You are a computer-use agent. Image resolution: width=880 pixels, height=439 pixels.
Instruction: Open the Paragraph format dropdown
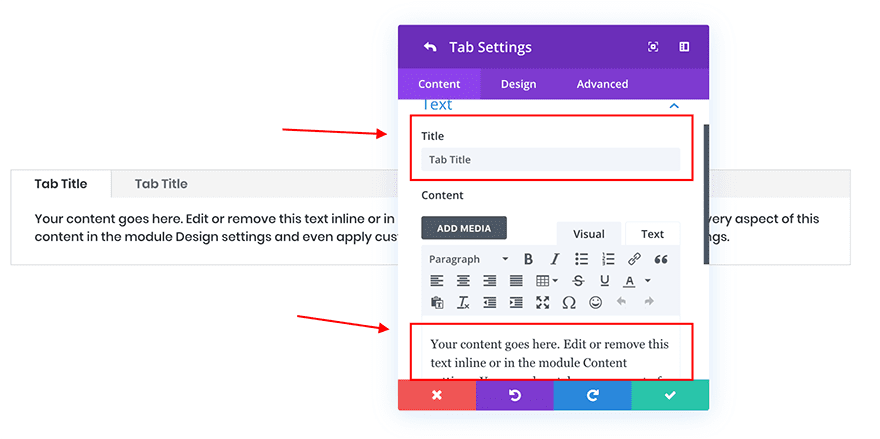[468, 259]
